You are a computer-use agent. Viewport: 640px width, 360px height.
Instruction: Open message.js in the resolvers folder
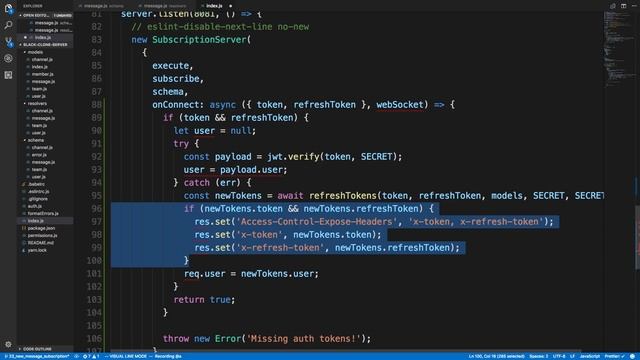pyautogui.click(x=43, y=118)
